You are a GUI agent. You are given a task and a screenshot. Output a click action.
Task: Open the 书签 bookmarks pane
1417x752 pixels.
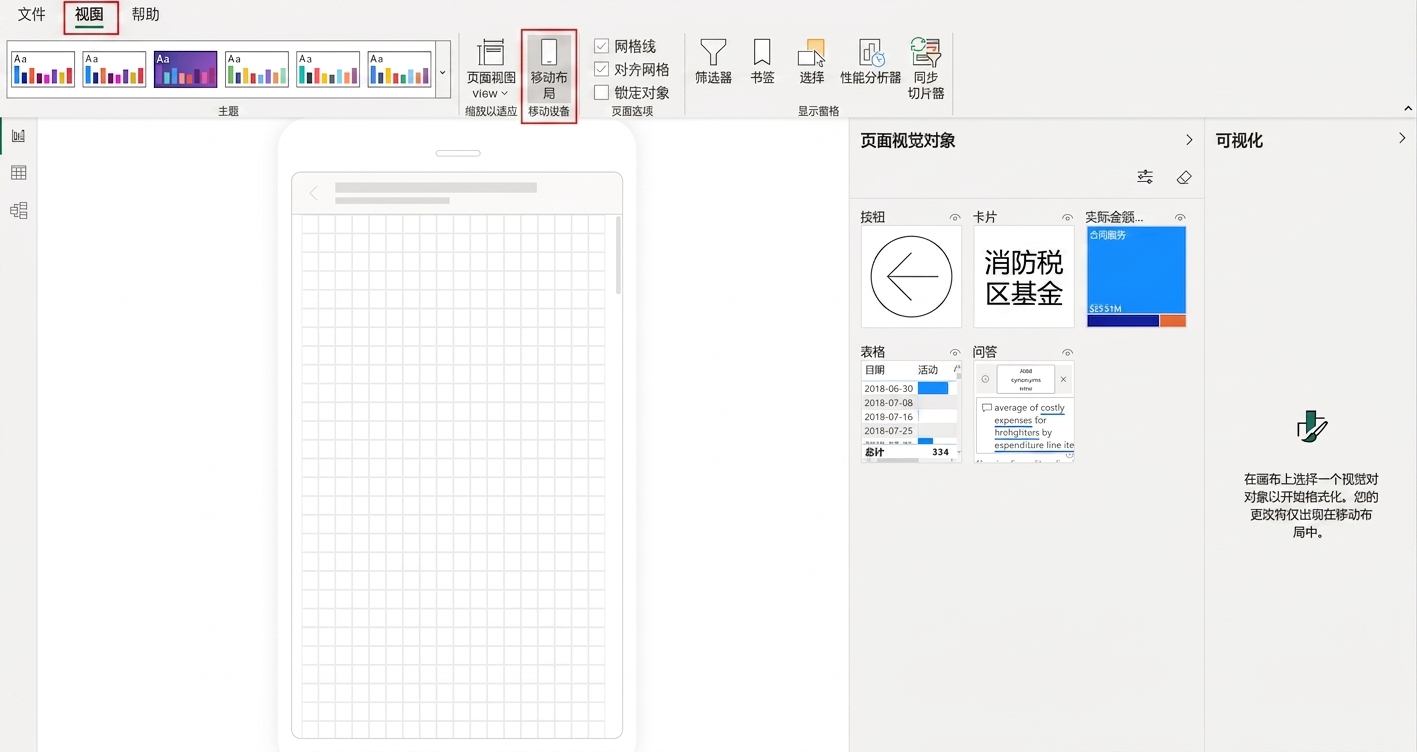(x=763, y=62)
